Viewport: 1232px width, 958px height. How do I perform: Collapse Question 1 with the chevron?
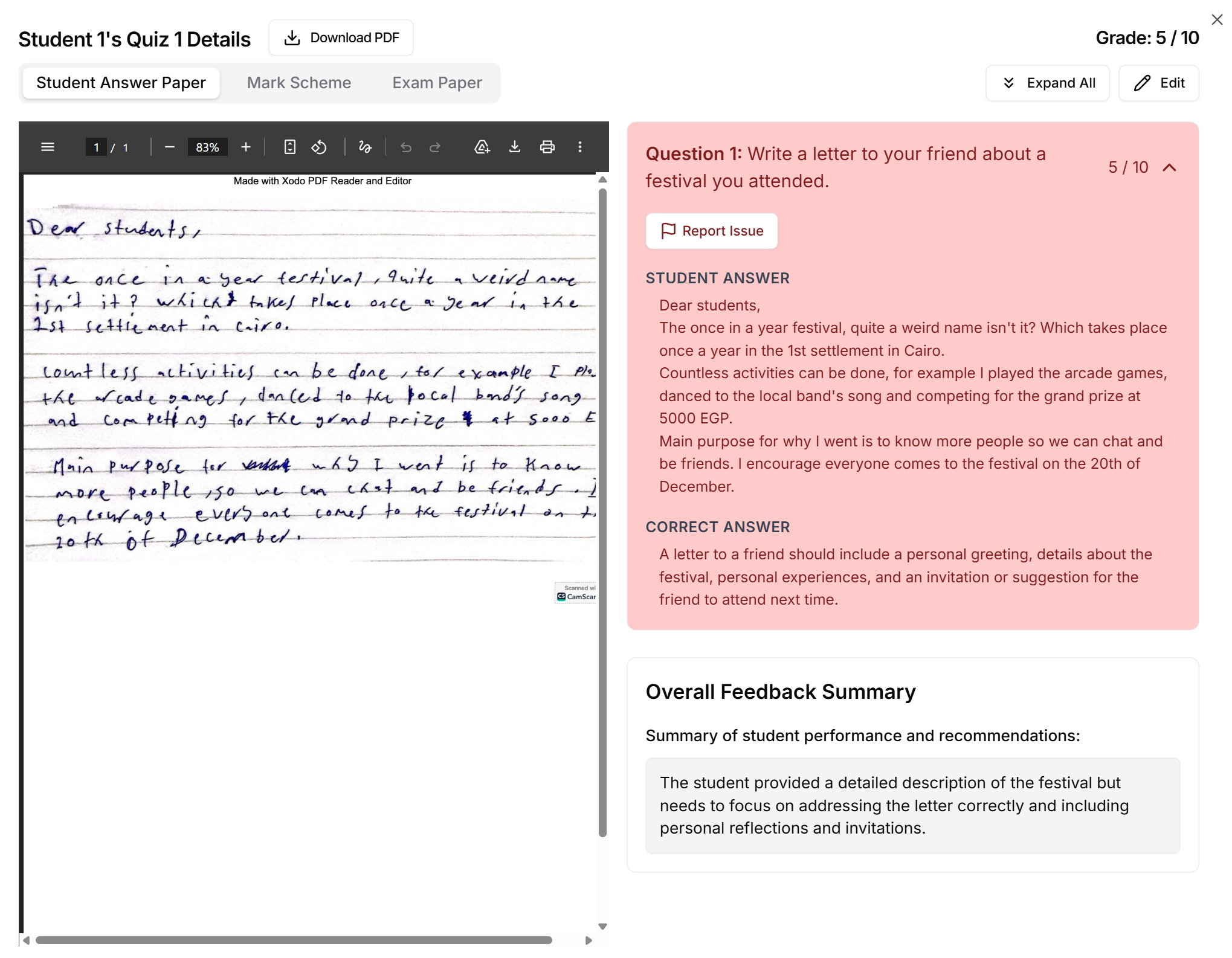coord(1170,167)
